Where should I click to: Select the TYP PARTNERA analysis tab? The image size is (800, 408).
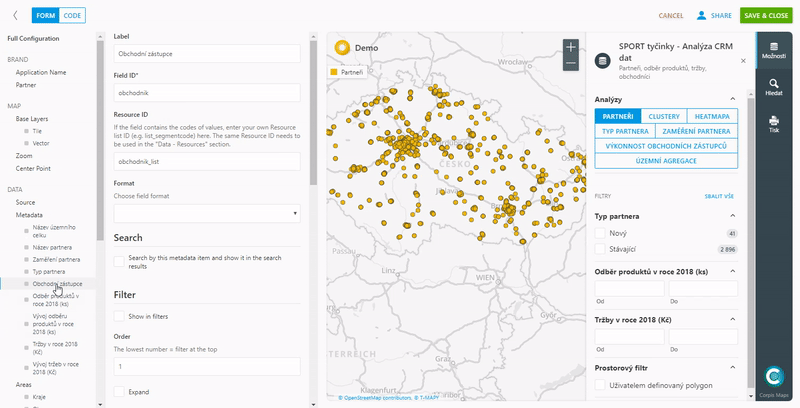[625, 131]
